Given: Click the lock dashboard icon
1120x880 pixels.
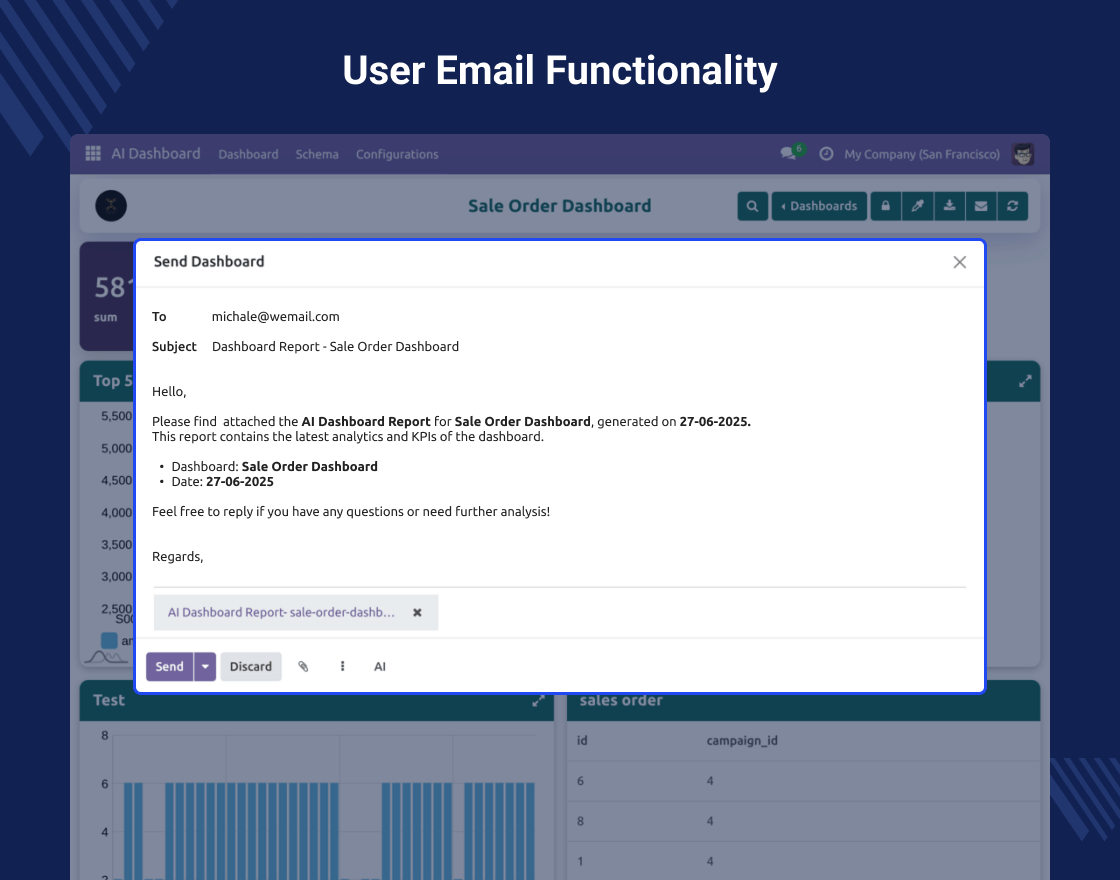Looking at the screenshot, I should [x=885, y=206].
